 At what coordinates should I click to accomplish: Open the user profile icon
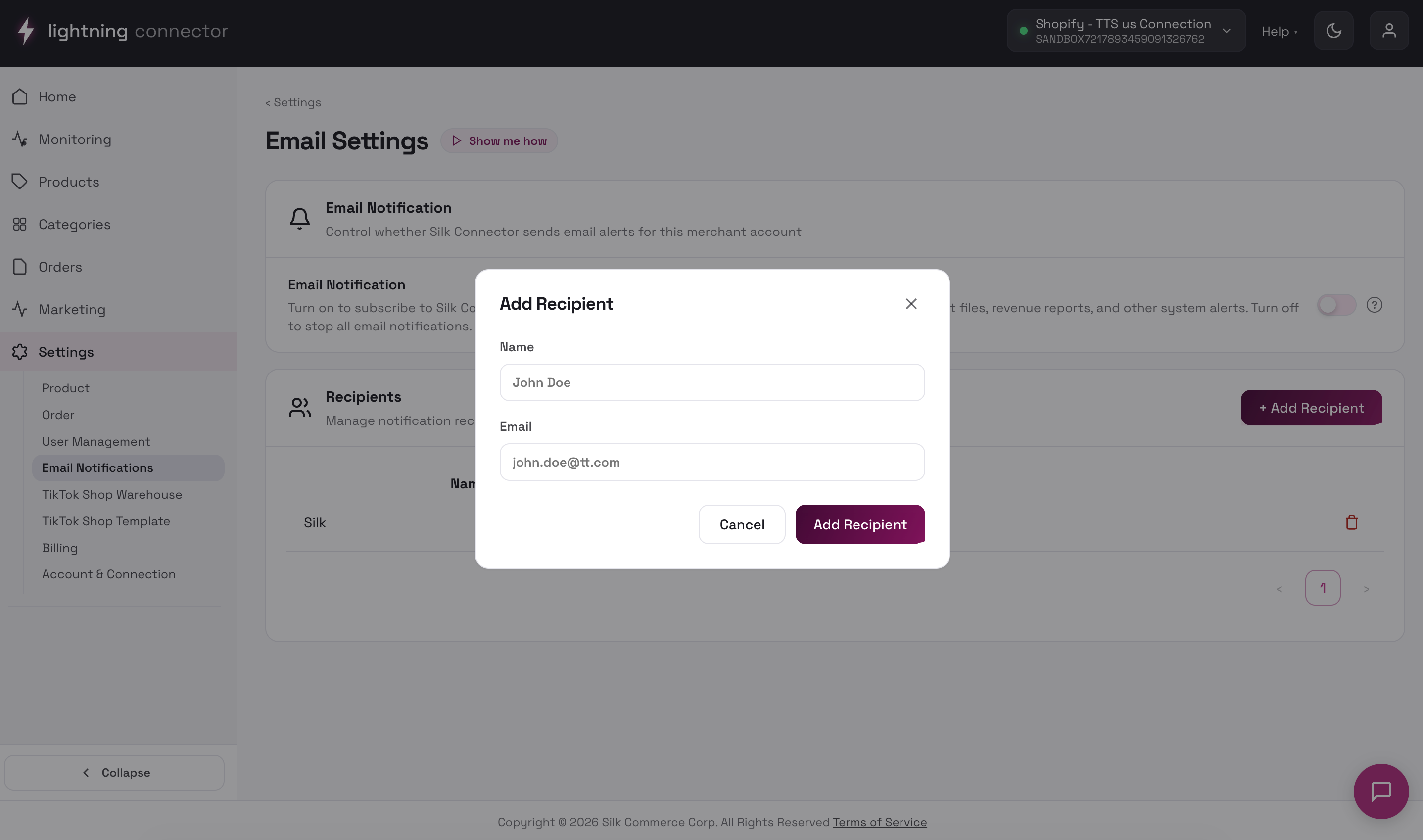tap(1388, 31)
